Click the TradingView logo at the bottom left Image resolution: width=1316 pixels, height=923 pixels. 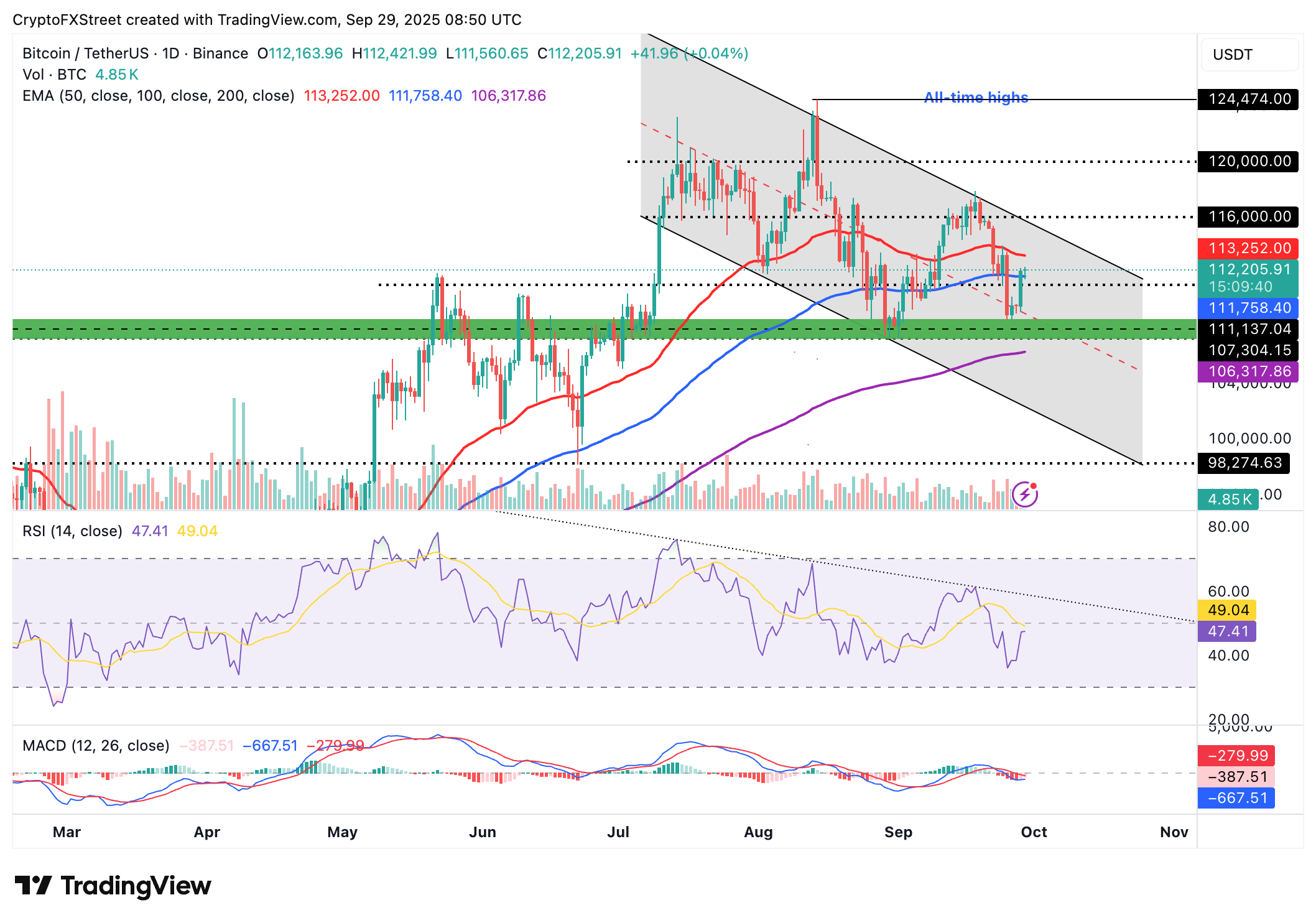click(113, 886)
